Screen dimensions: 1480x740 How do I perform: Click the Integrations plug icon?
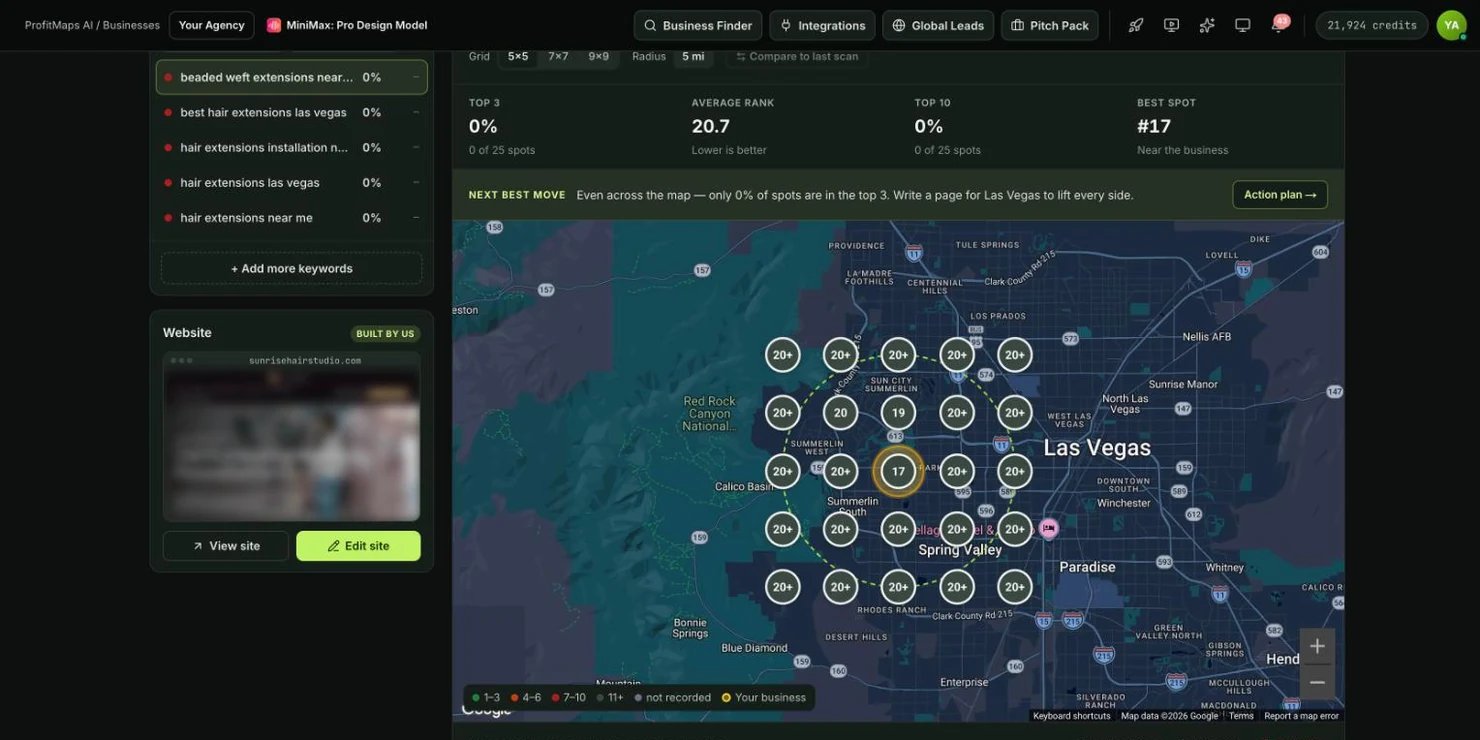(786, 25)
